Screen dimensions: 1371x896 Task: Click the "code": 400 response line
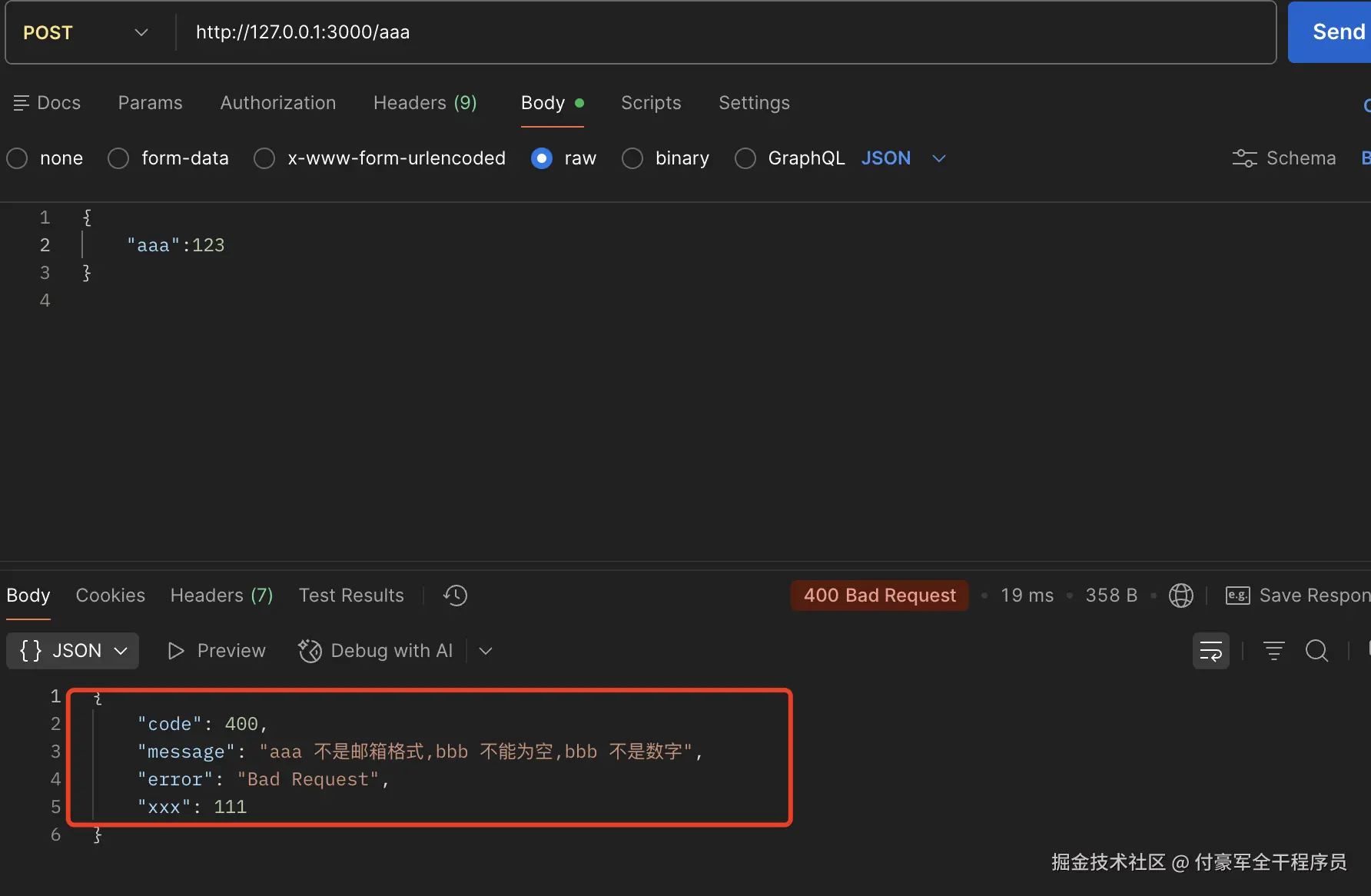tap(202, 724)
